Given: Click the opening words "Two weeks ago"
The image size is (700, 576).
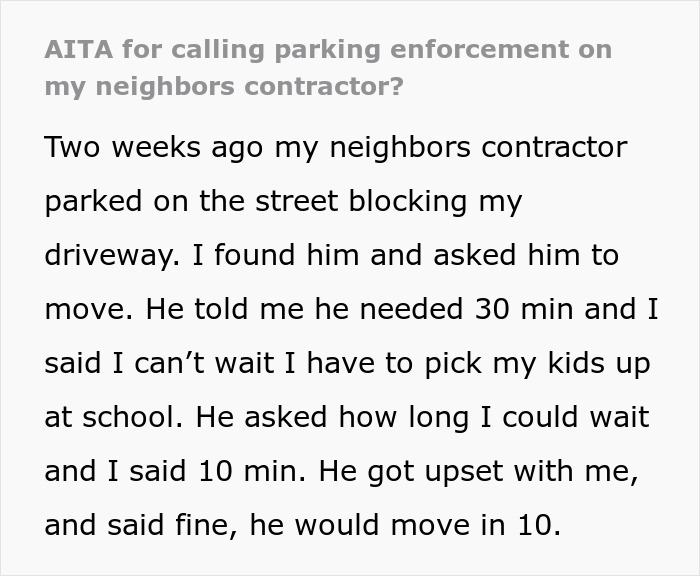Looking at the screenshot, I should 131,148.
